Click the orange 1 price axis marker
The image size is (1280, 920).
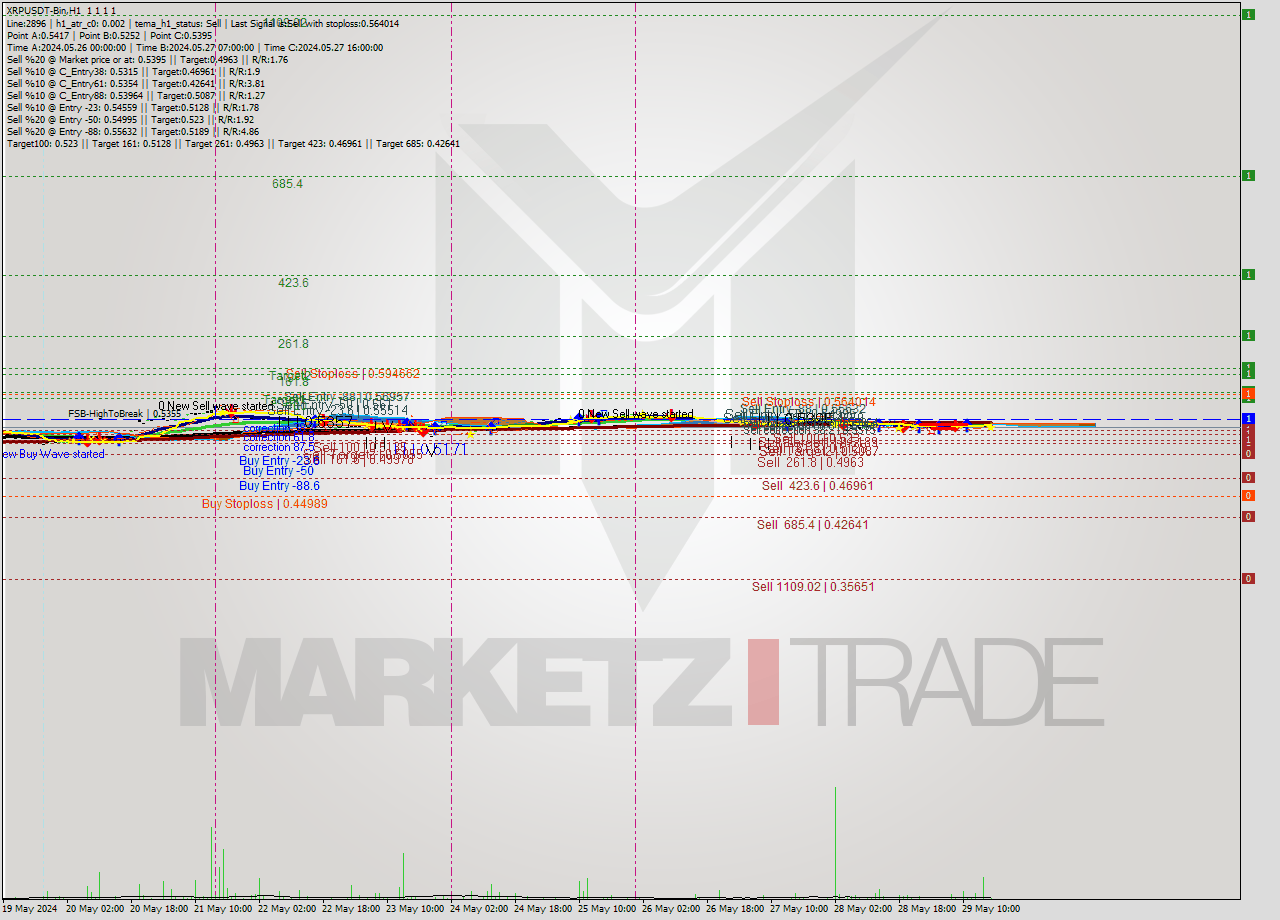pyautogui.click(x=1248, y=394)
